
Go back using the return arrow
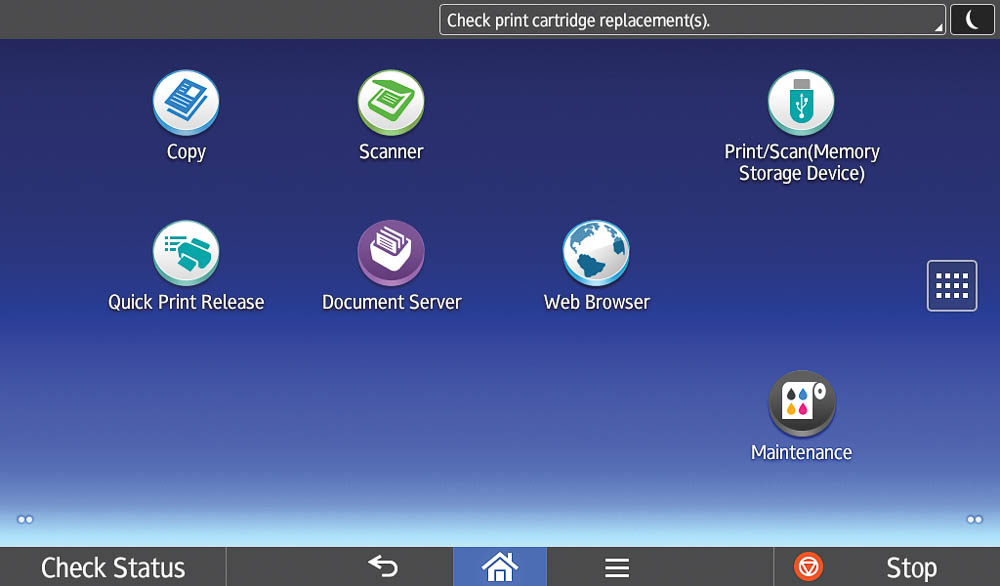point(383,566)
